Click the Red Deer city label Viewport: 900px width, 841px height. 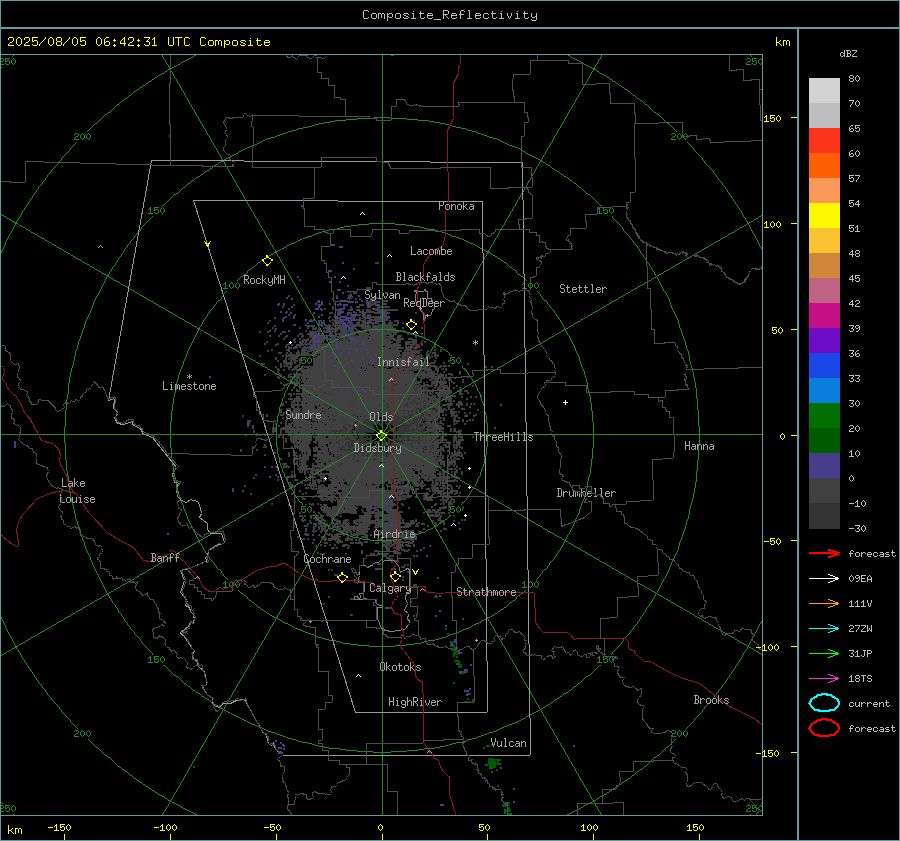(x=424, y=303)
